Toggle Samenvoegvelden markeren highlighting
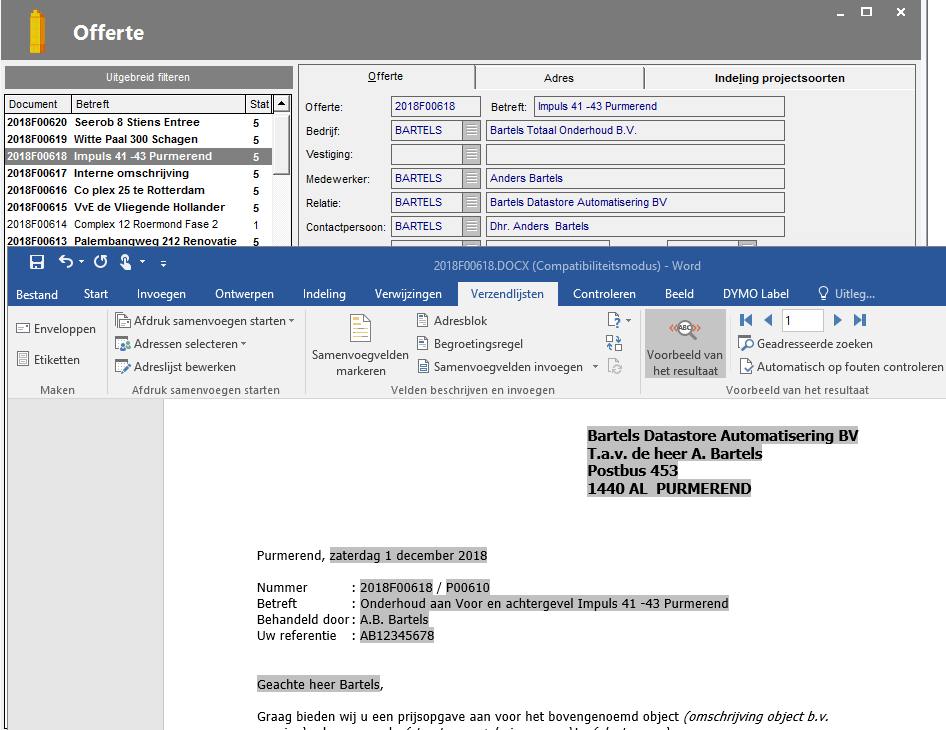This screenshot has height=730, width=946. tap(360, 343)
